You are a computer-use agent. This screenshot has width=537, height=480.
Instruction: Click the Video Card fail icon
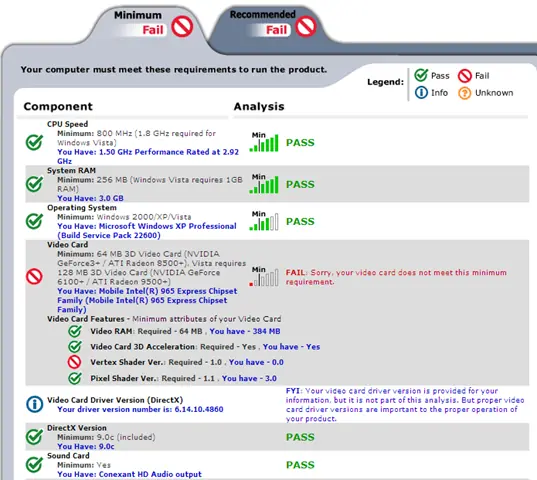(x=34, y=276)
